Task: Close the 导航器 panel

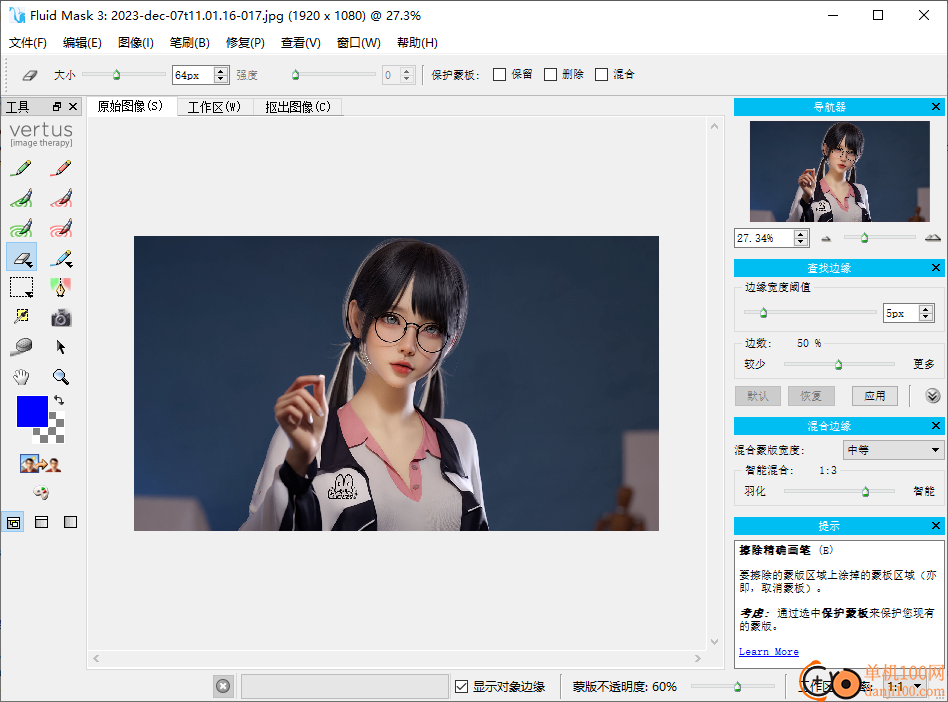Action: tap(936, 106)
